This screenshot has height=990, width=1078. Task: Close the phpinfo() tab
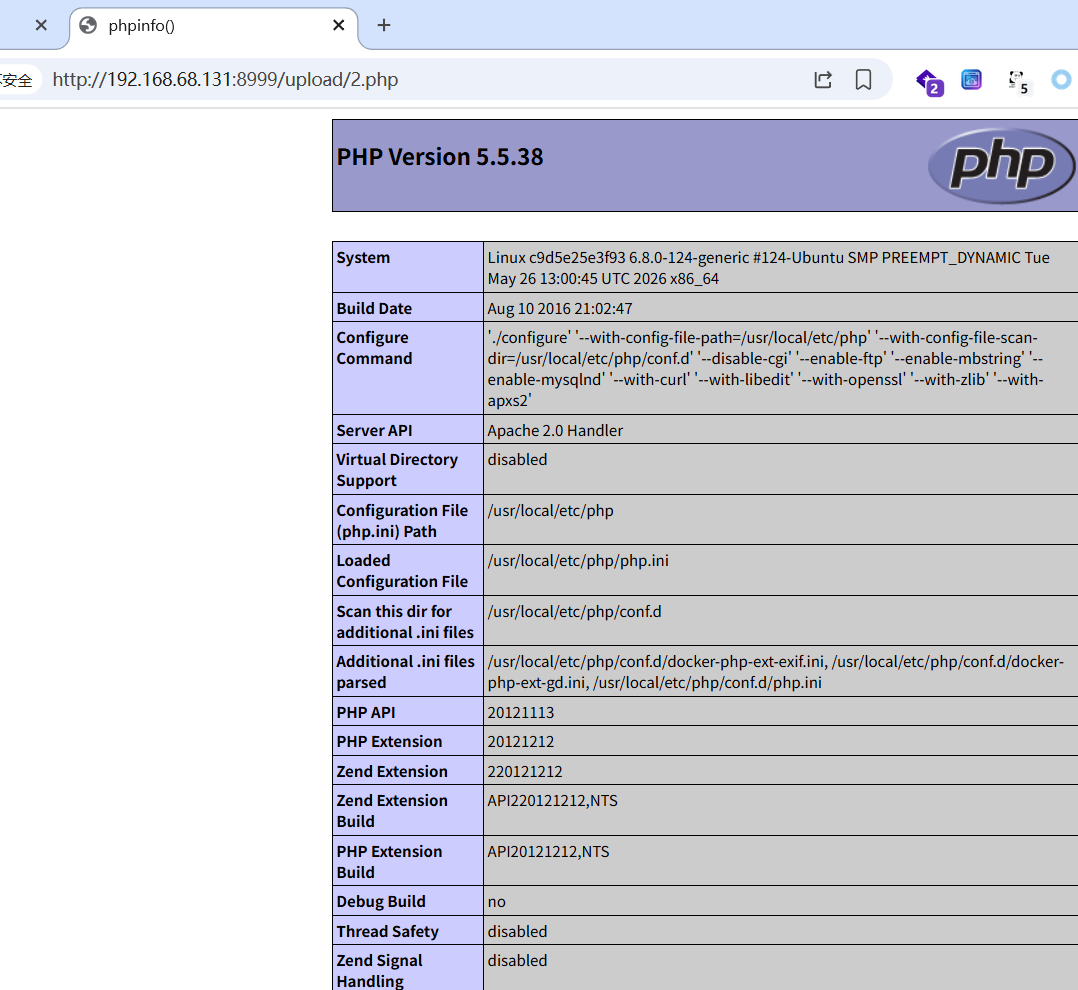(338, 25)
